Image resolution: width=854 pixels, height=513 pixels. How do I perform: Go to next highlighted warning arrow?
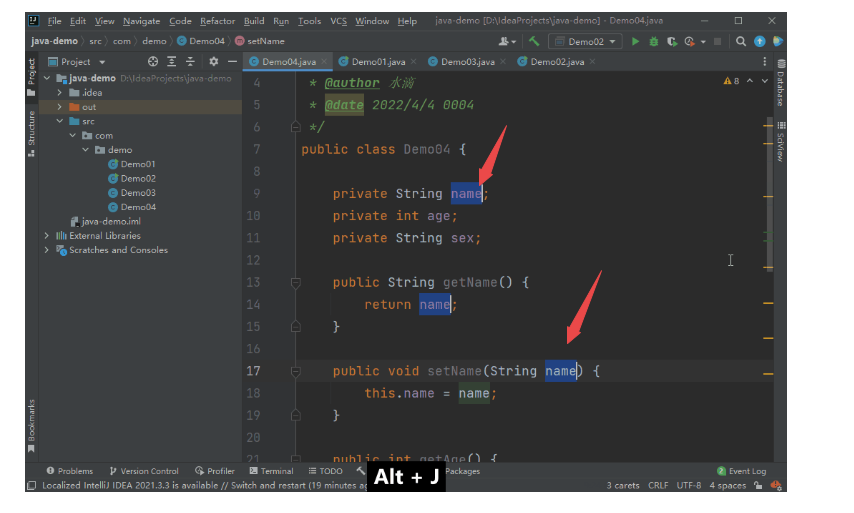[765, 81]
